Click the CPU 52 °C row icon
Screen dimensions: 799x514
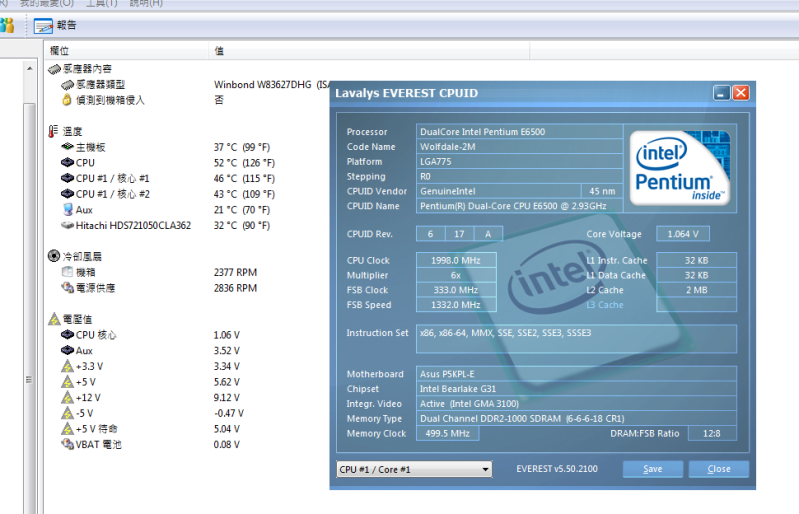click(x=67, y=163)
